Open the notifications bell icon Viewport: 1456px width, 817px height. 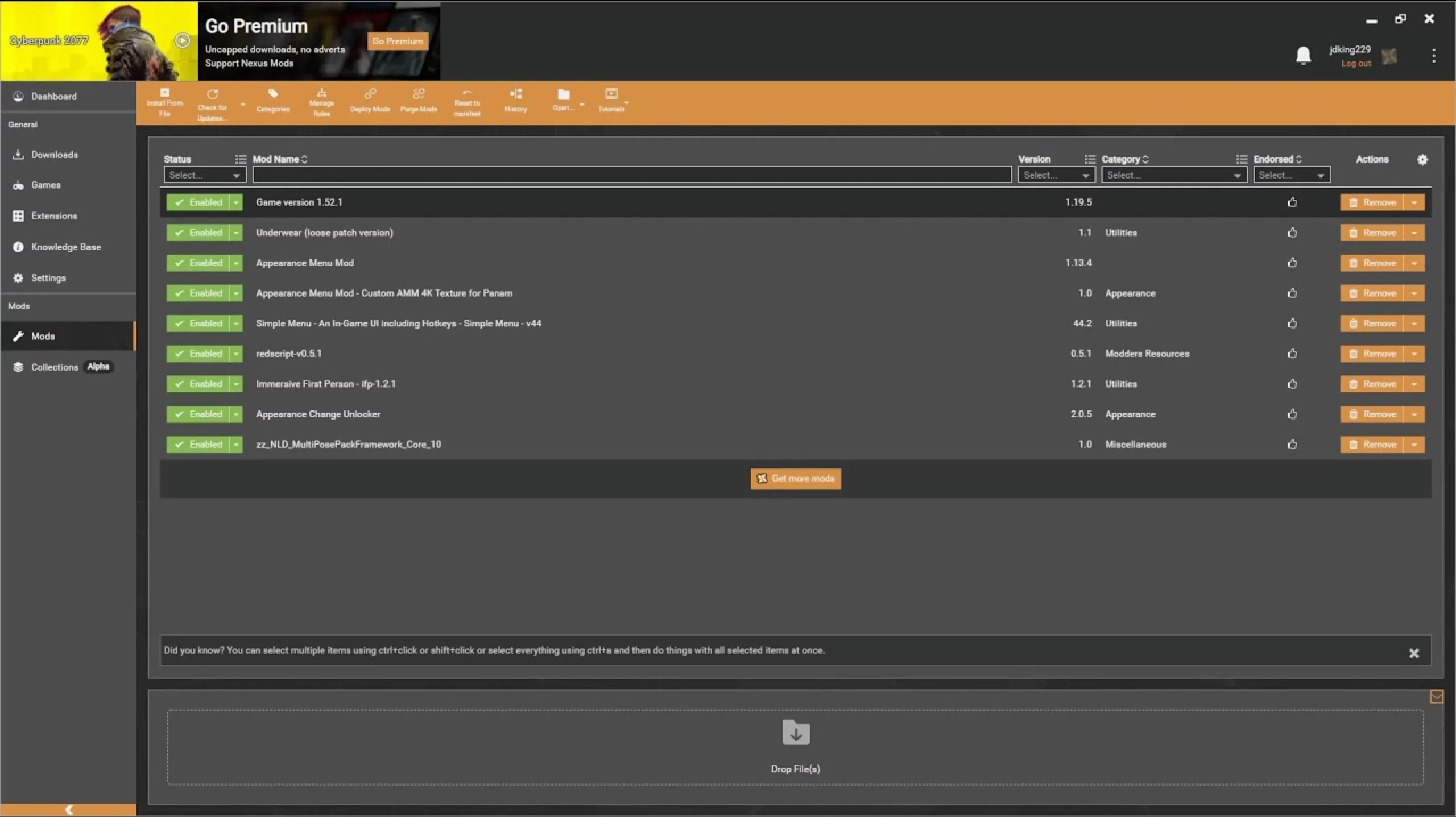1303,56
